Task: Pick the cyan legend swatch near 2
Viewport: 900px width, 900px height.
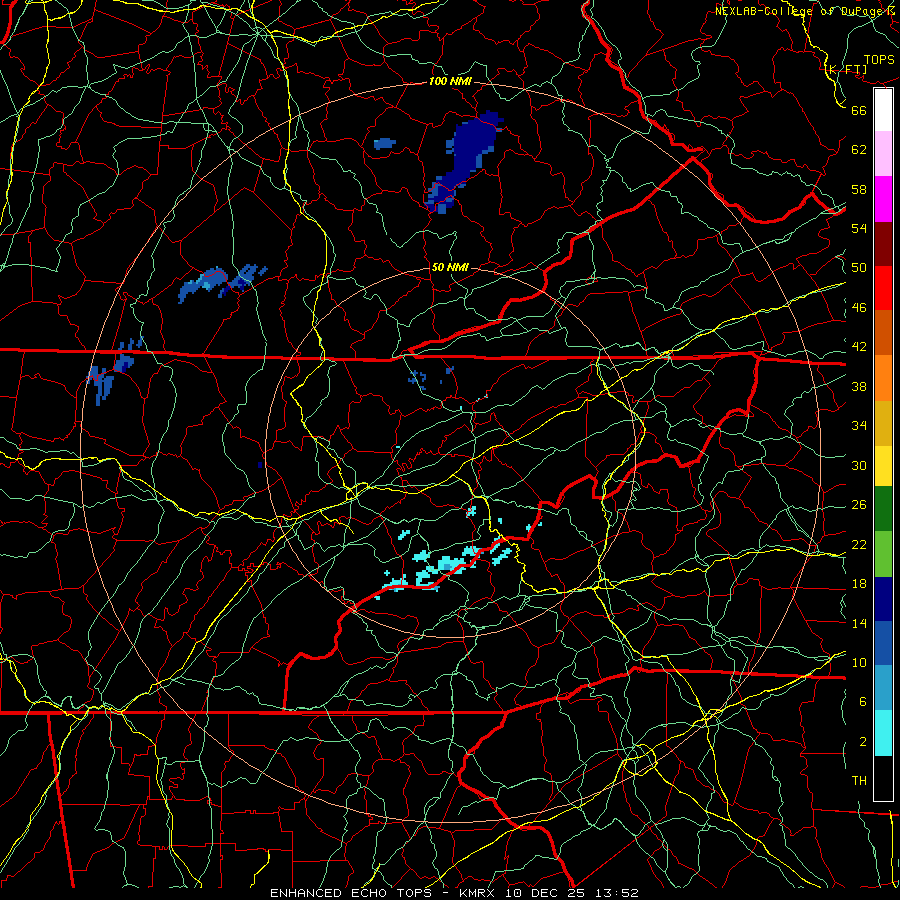Action: click(x=883, y=733)
